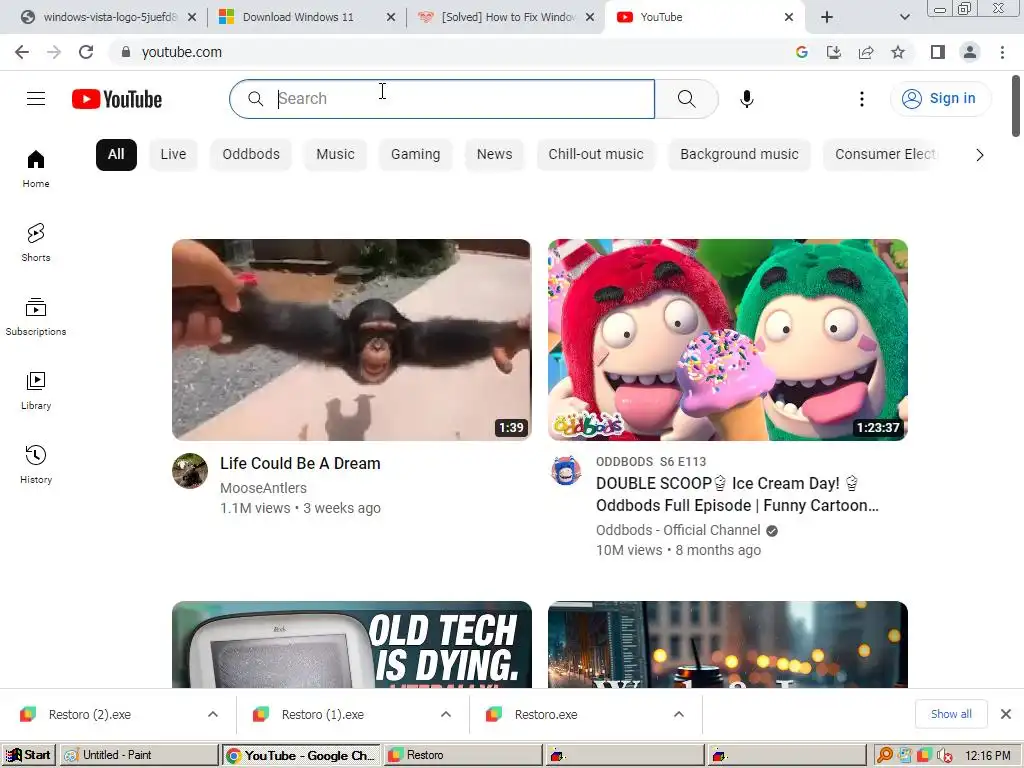Image resolution: width=1024 pixels, height=768 pixels.
Task: Open the Windows Start button
Action: point(28,755)
